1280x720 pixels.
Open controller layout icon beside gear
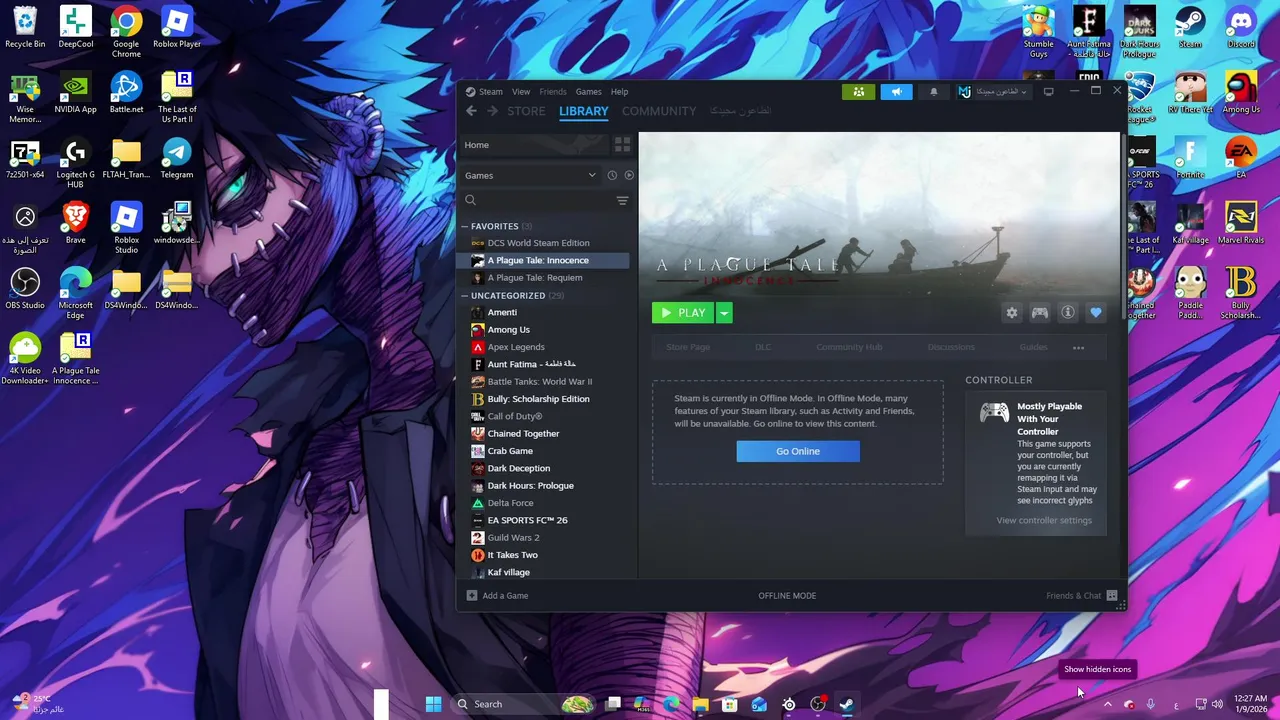pos(1040,313)
